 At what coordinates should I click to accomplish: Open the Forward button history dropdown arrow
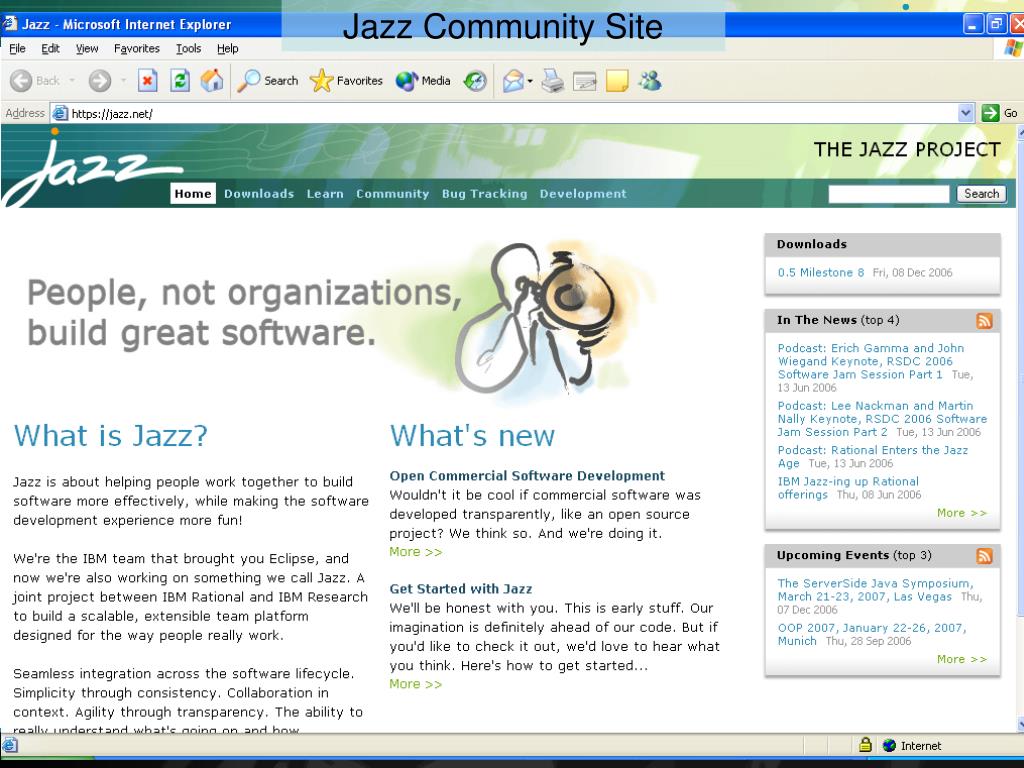click(x=123, y=81)
